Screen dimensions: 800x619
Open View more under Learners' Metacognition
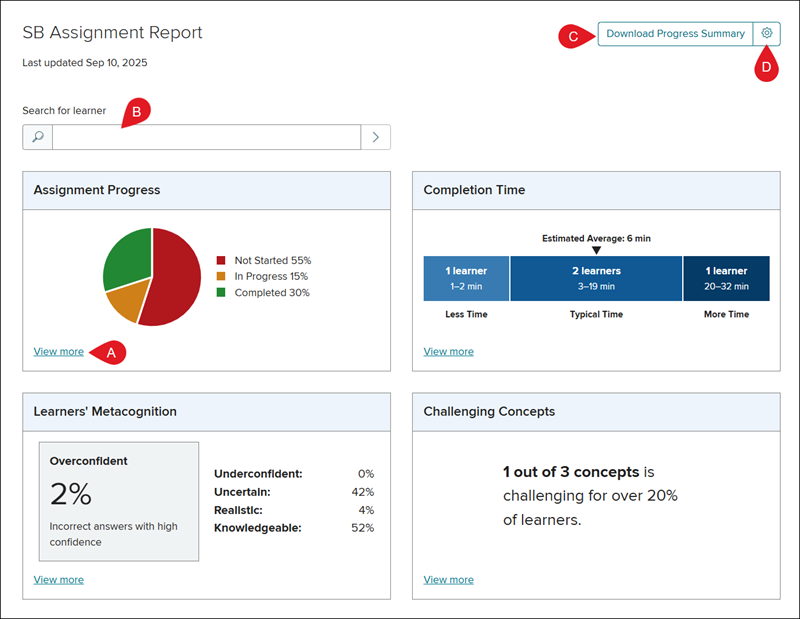click(59, 579)
